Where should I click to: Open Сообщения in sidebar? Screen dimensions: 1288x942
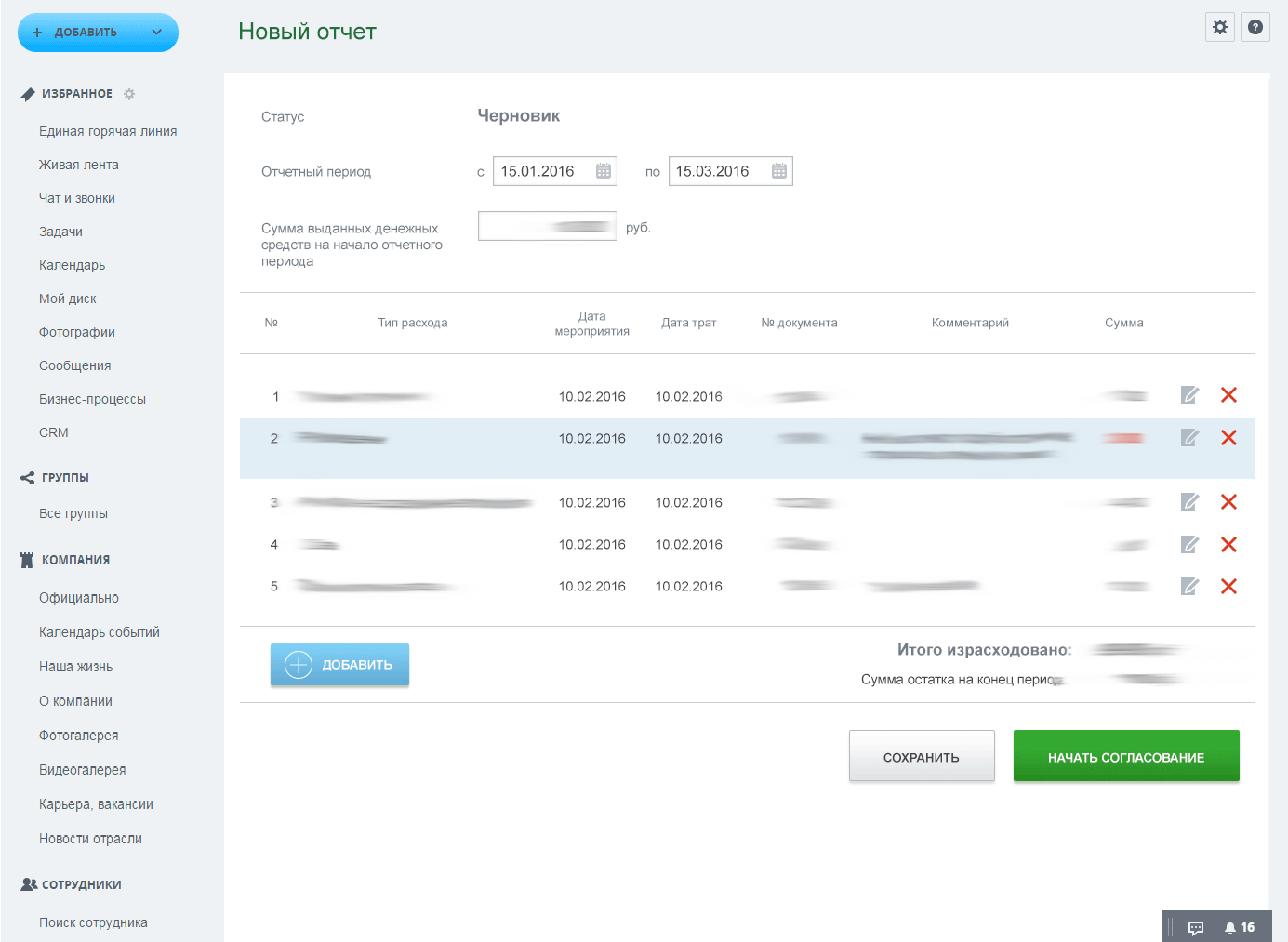[x=75, y=365]
